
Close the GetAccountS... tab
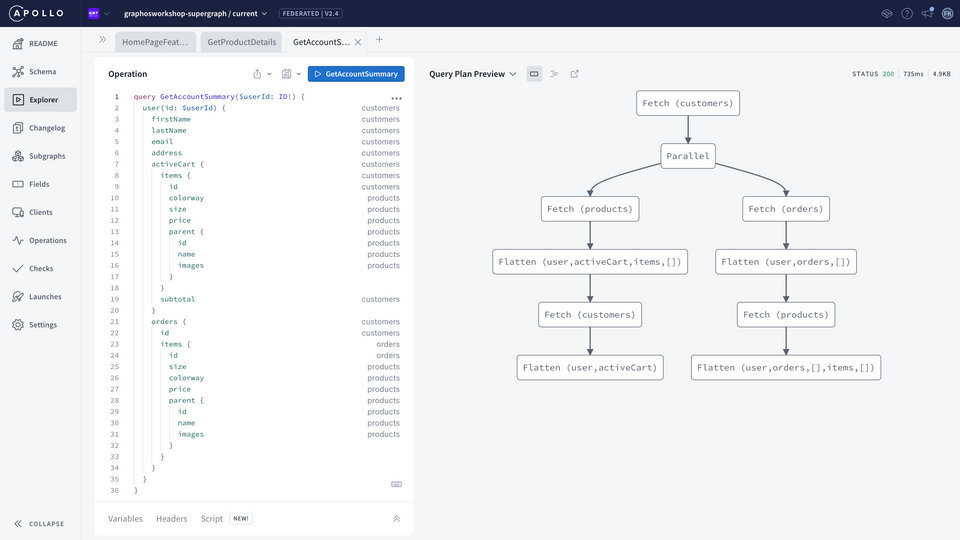(358, 42)
